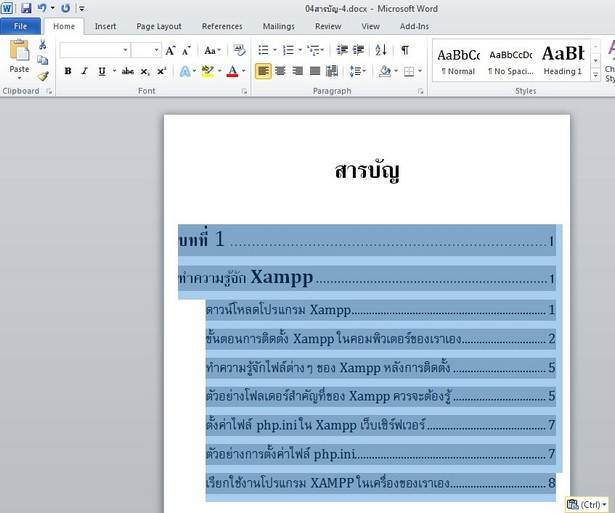Open the underline style dropdown arrow

tap(114, 71)
